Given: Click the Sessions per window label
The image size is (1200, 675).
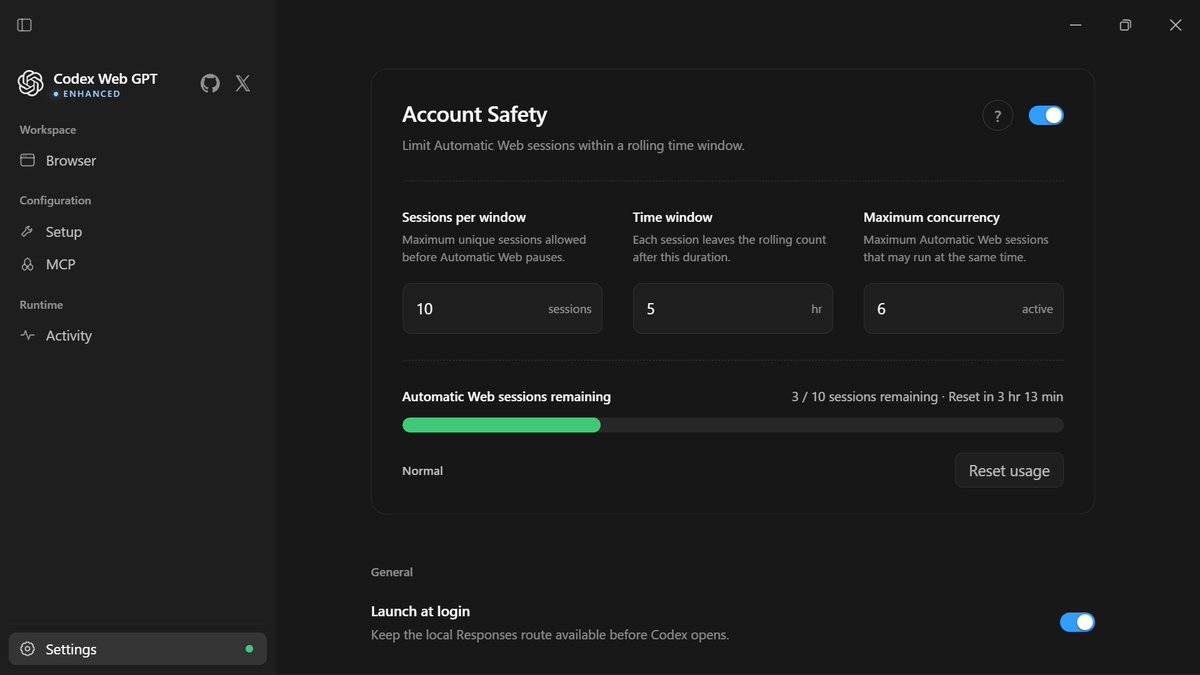Looking at the screenshot, I should (x=464, y=217).
